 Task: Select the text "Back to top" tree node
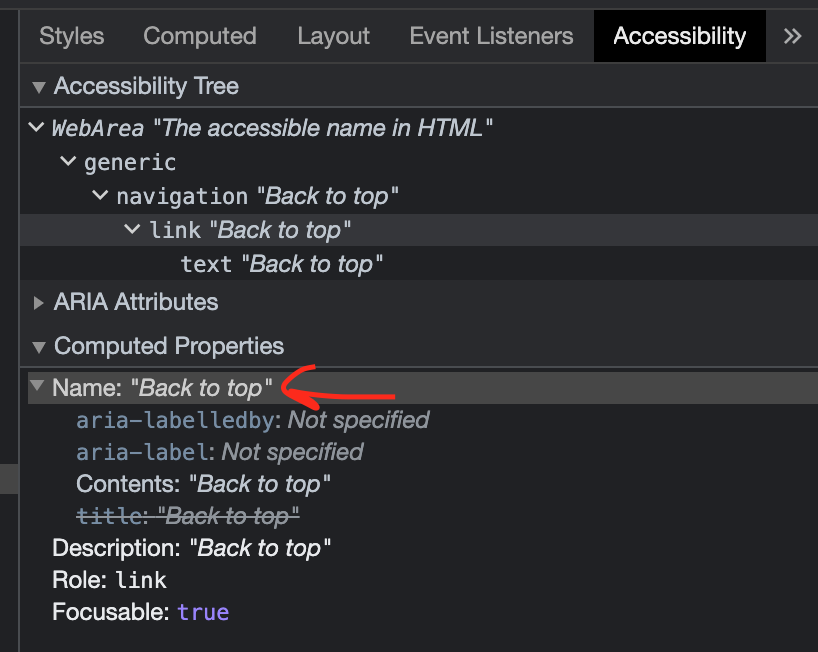tap(282, 264)
